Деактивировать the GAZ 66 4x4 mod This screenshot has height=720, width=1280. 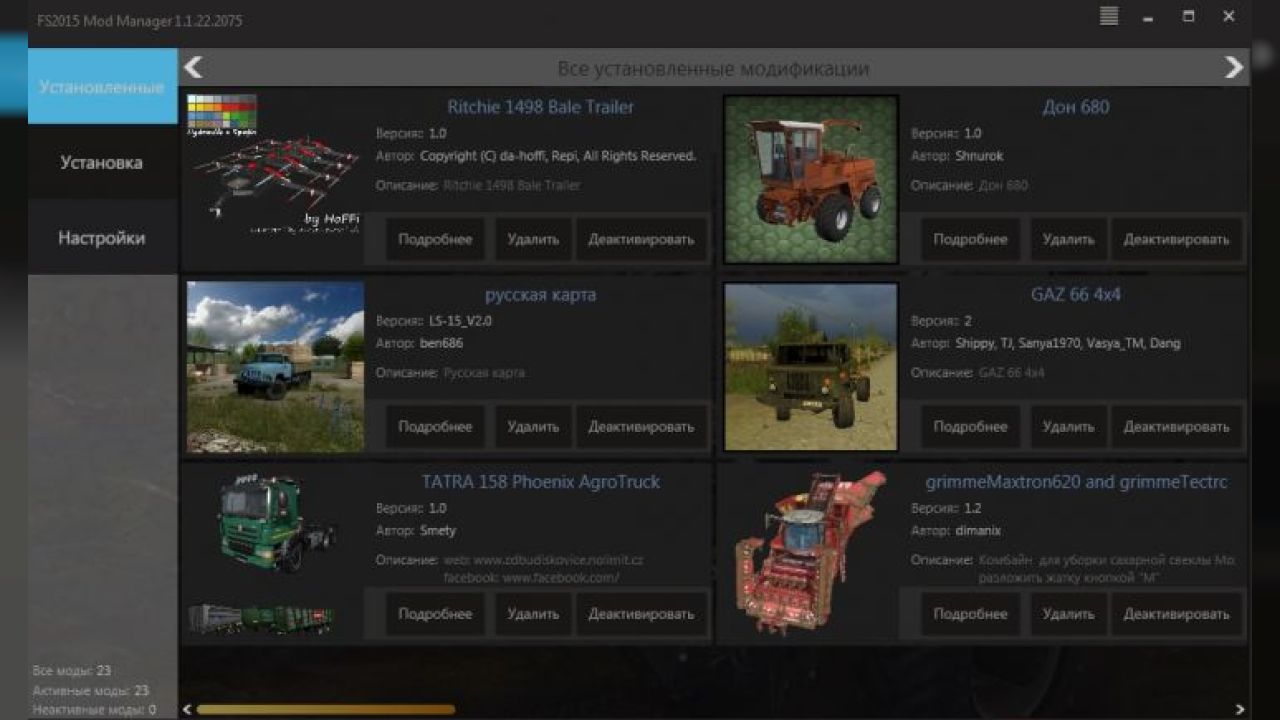pyautogui.click(x=1177, y=426)
